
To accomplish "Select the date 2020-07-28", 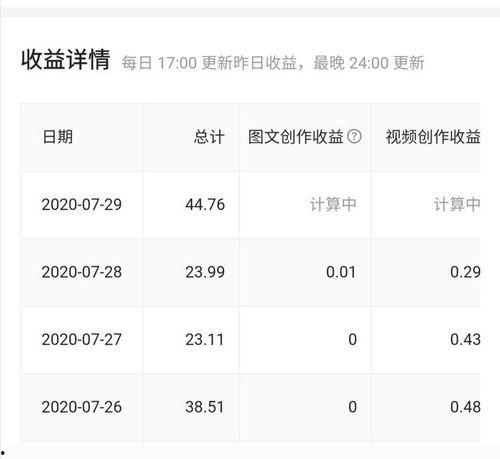I will (x=82, y=272).
